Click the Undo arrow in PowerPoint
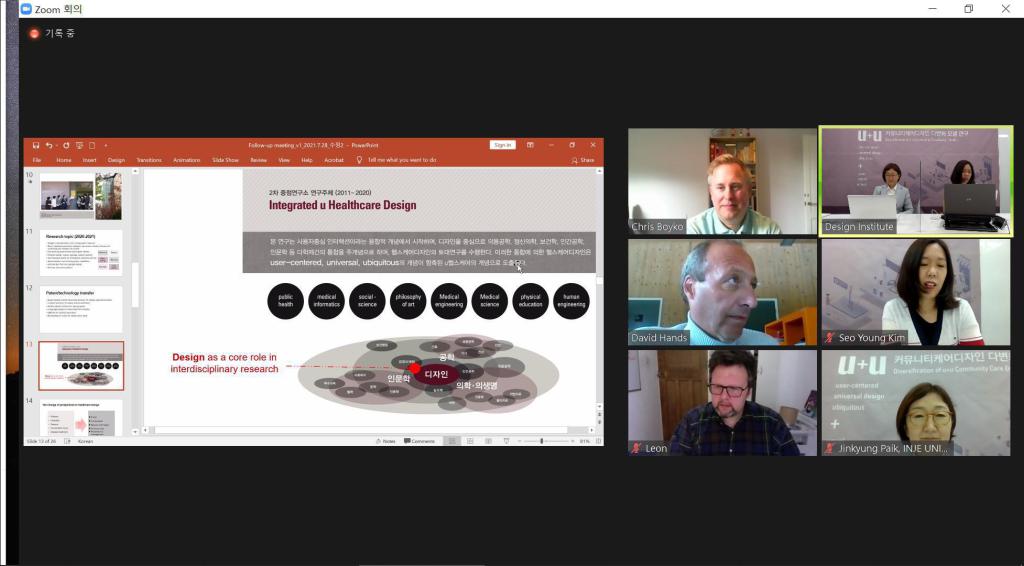The height and width of the screenshot is (566, 1024). tap(49, 145)
